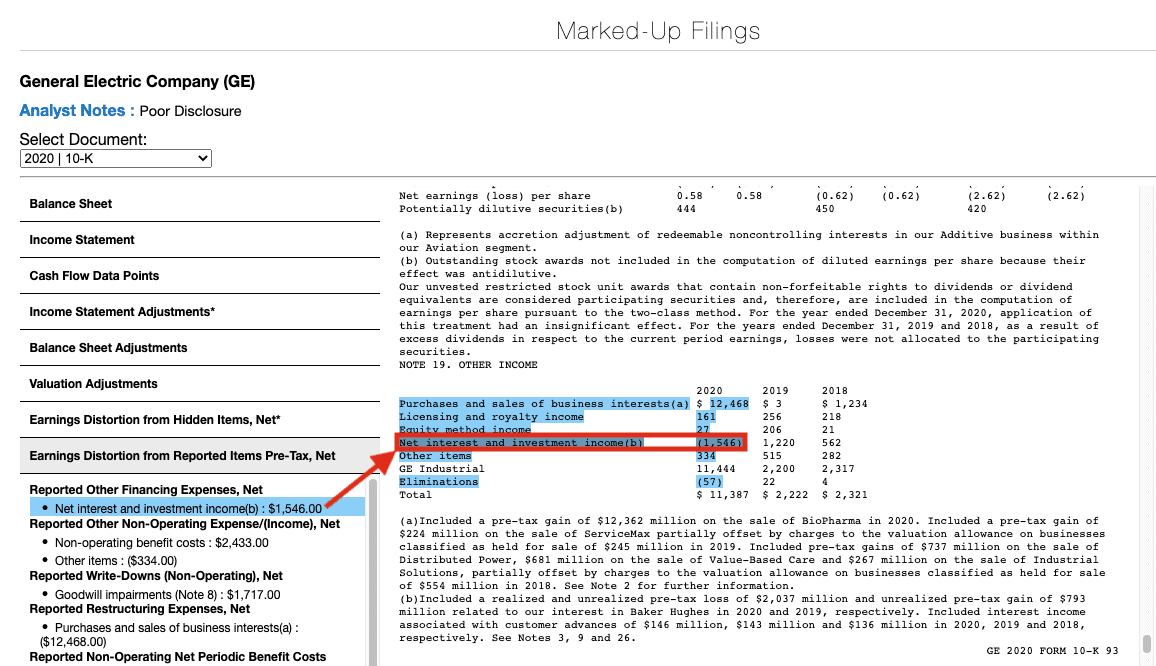Screen dimensions: 1156x666
Task: Click the Equity method income row label
Action: pos(464,430)
